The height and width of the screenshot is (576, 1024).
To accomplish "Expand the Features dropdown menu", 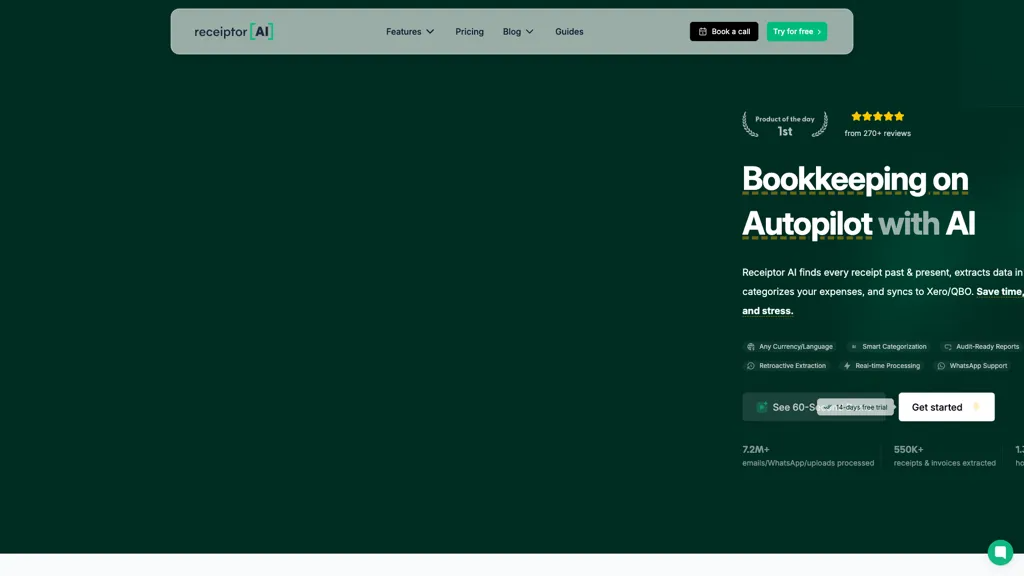I will (409, 31).
